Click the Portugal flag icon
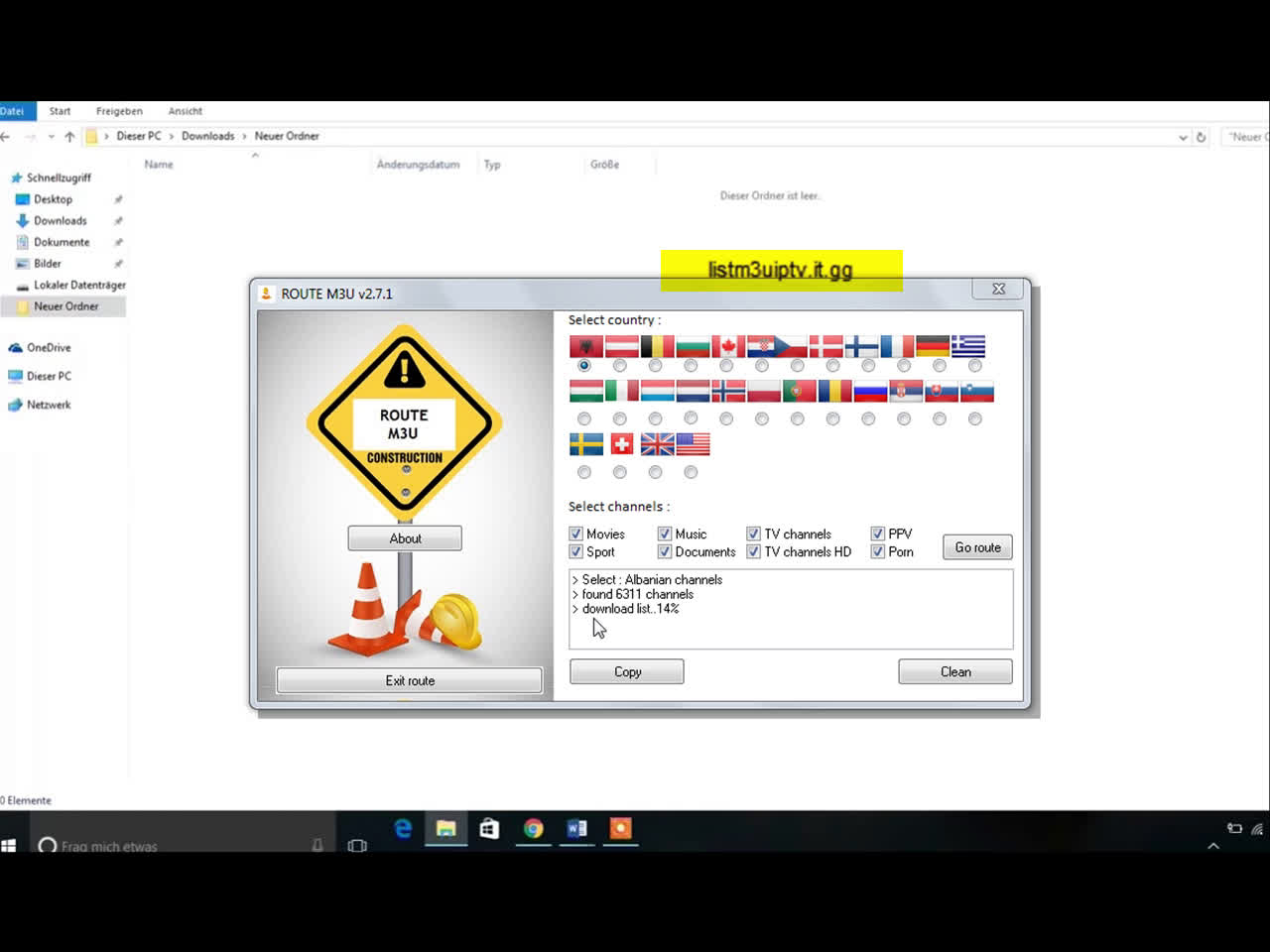1270x952 pixels. click(799, 392)
